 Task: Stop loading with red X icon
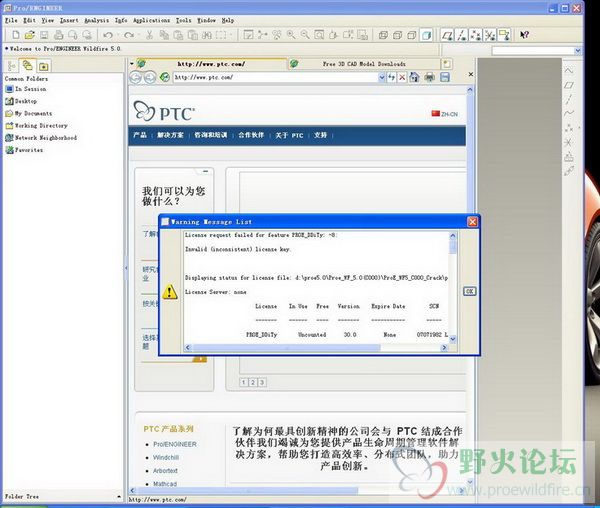(402, 77)
